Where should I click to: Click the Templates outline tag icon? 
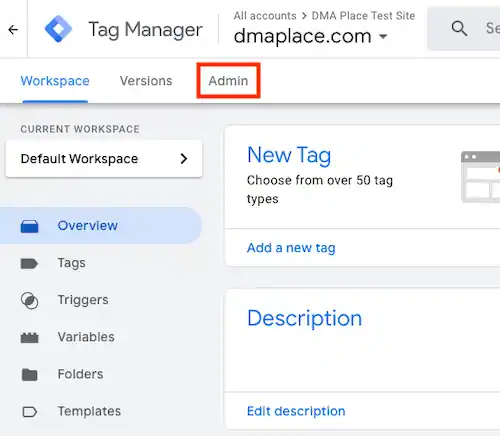(30, 412)
